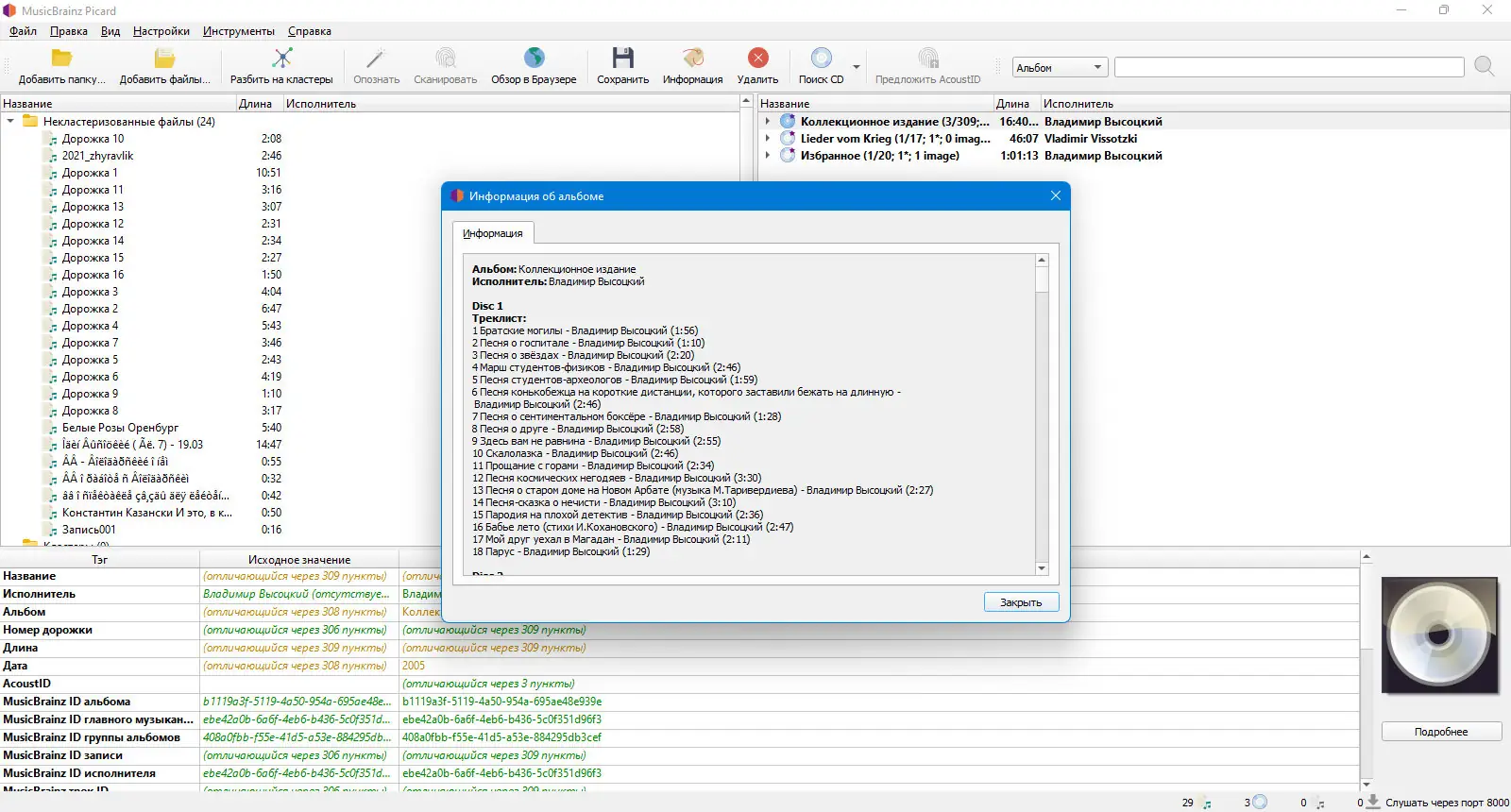Collapse Некластеризованные файлы tree node
This screenshot has height=812, width=1511.
tap(10, 121)
